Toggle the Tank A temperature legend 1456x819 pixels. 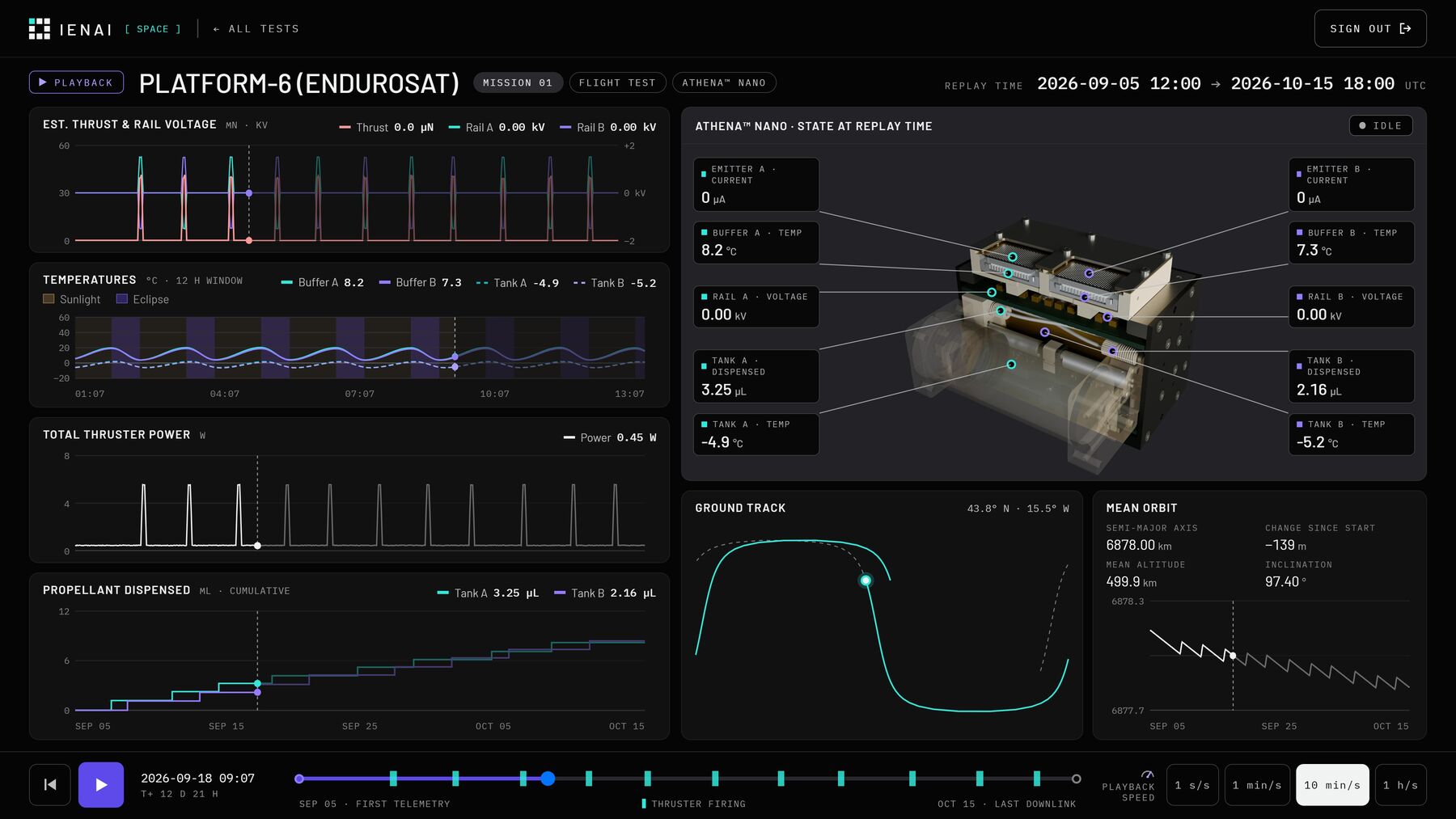click(517, 283)
